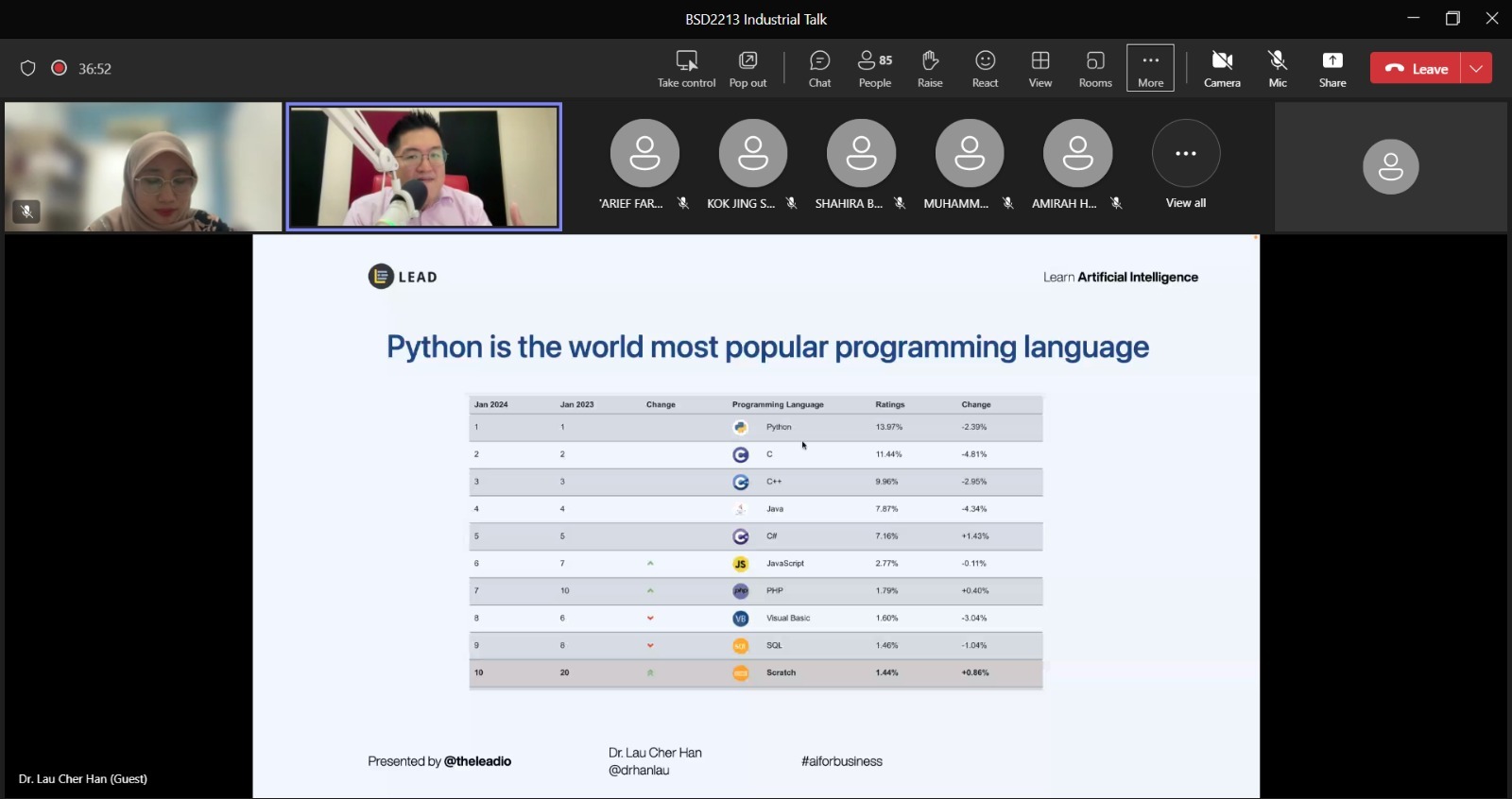Screen dimensions: 1512x799
Task: Open the More actions menu
Action: pos(1150,68)
